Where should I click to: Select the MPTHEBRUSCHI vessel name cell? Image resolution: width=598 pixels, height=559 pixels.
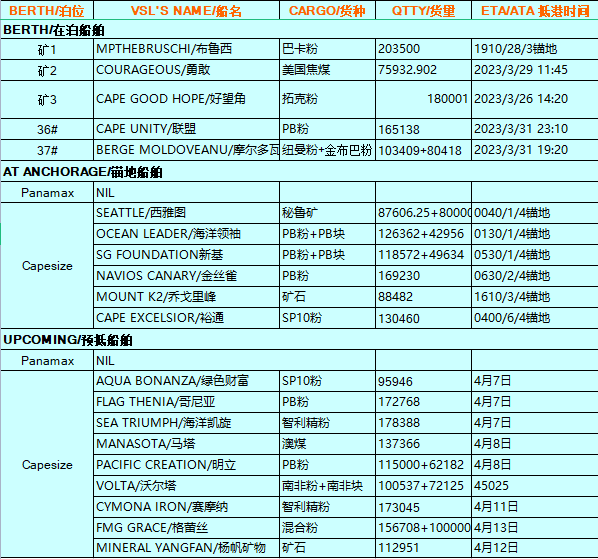pyautogui.click(x=186, y=49)
